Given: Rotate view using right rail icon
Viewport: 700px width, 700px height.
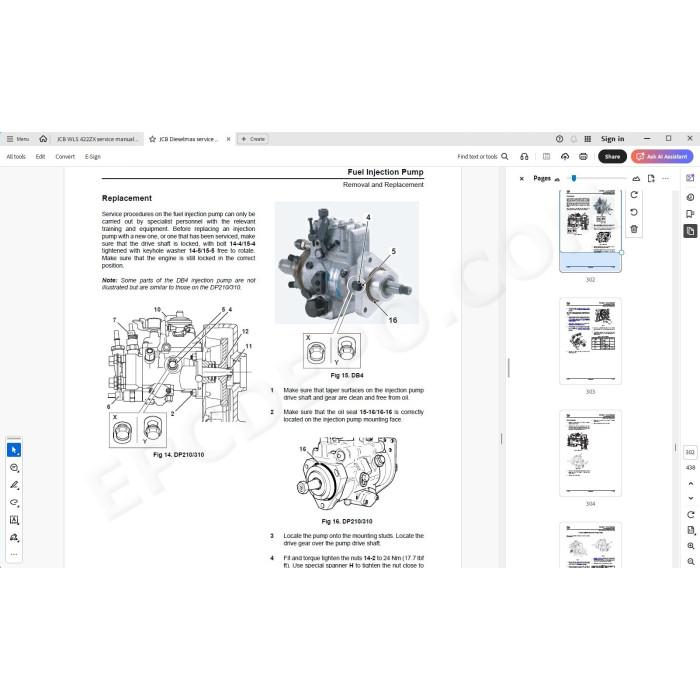Looking at the screenshot, I should pos(691,515).
